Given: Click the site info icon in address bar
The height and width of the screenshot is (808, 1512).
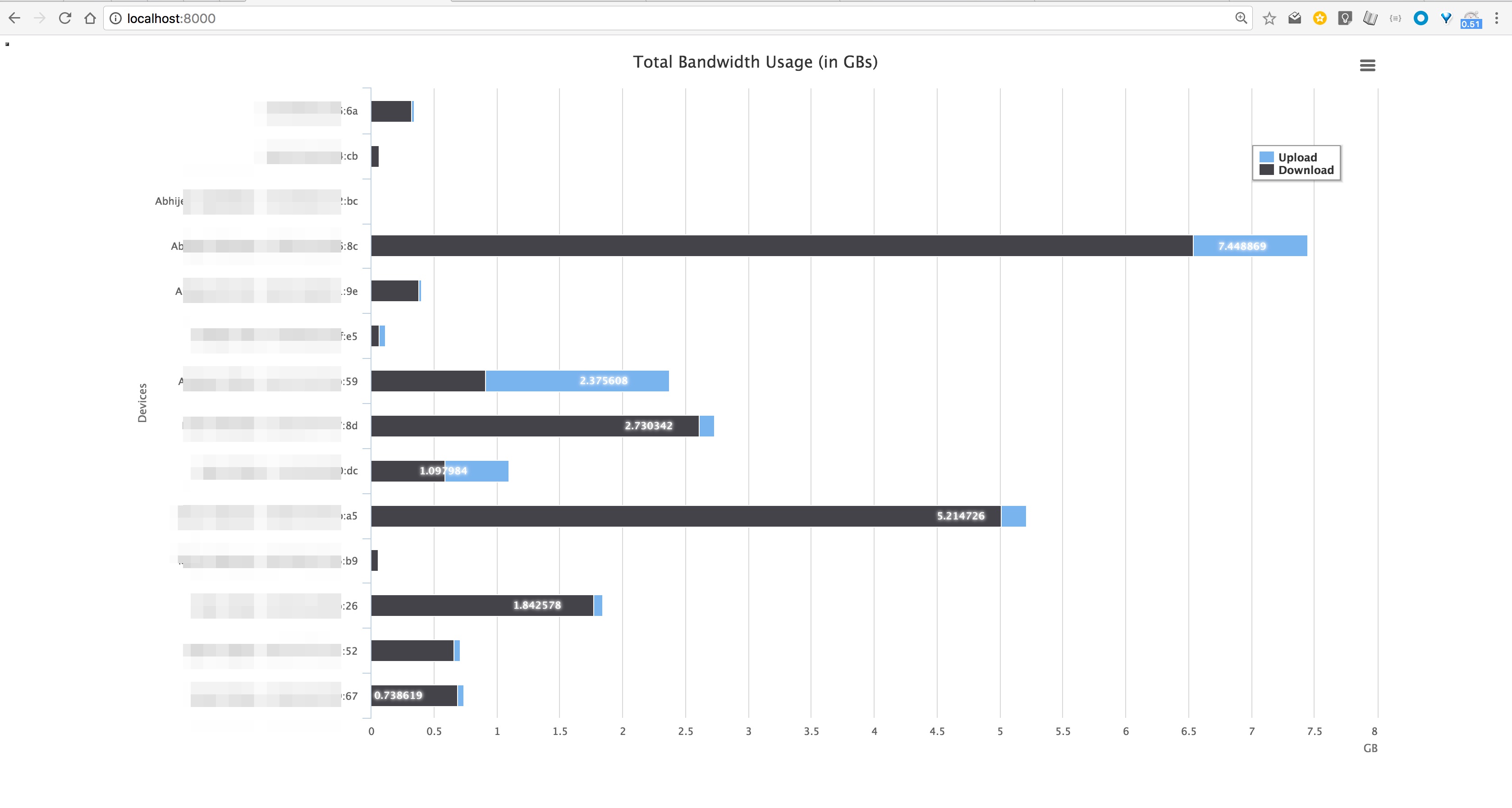Looking at the screenshot, I should pos(115,18).
